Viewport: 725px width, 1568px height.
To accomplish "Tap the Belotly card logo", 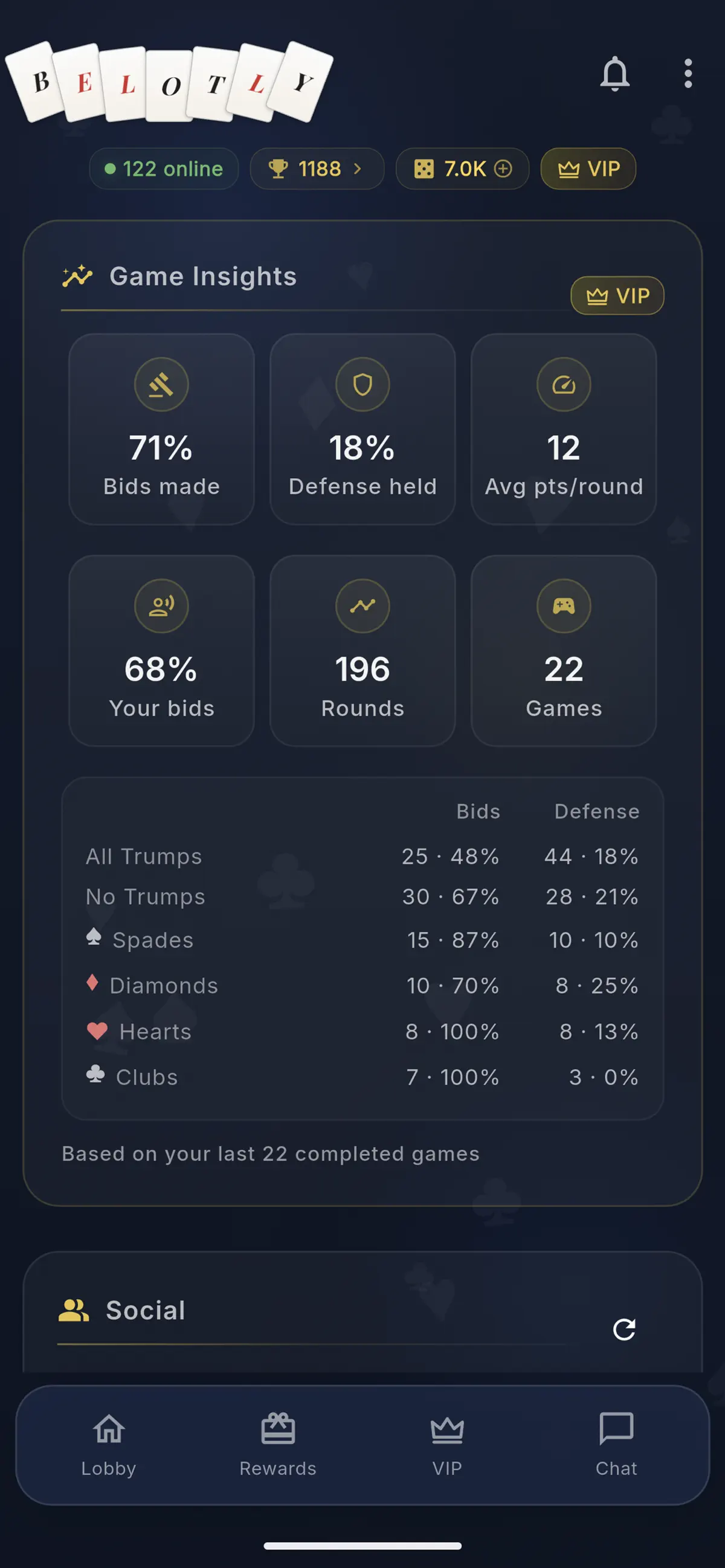I will tap(169, 82).
